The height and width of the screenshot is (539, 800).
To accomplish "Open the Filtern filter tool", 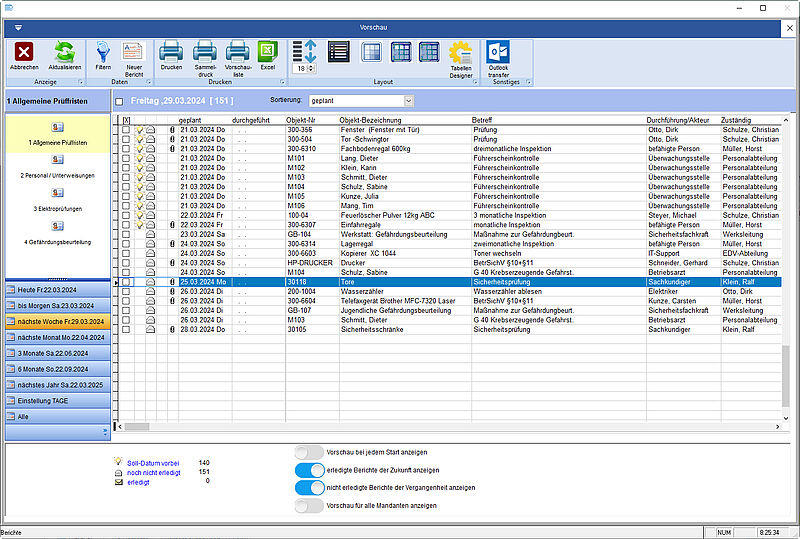I will (x=103, y=52).
